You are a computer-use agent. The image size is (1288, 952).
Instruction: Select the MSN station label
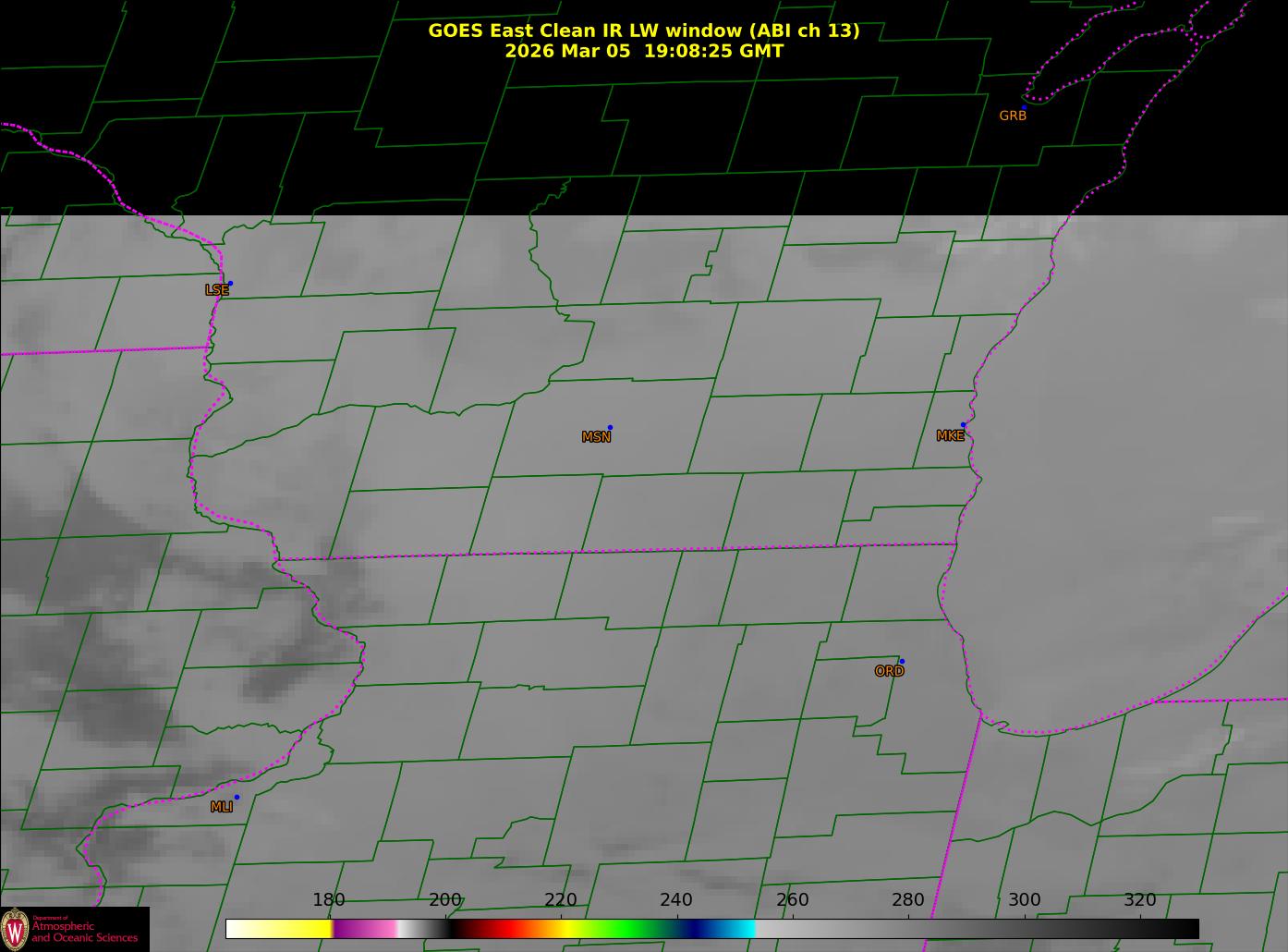click(x=596, y=437)
